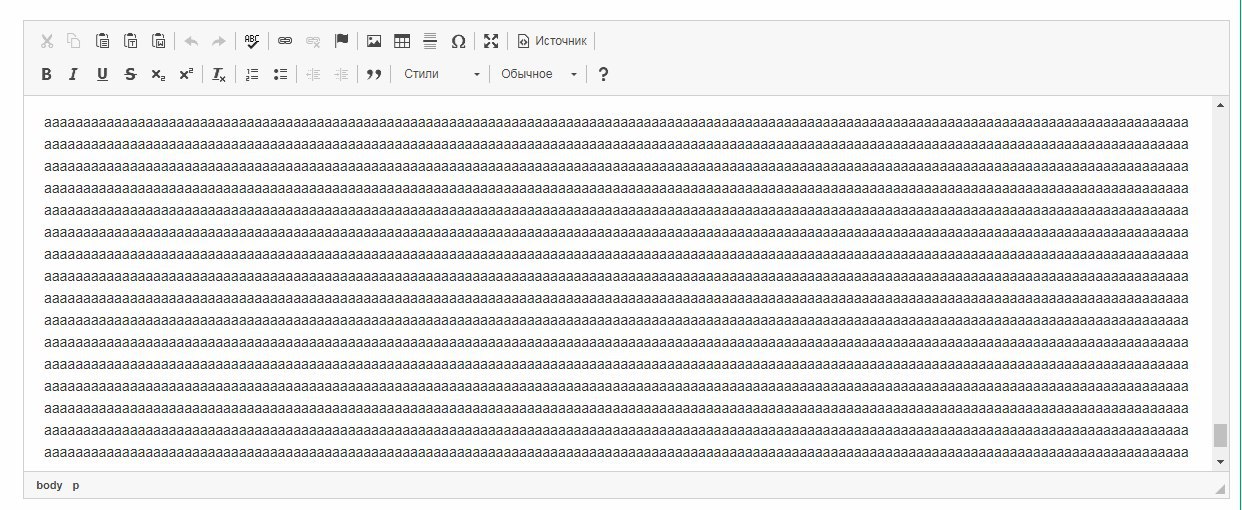The height and width of the screenshot is (510, 1242).
Task: Switch to Источник source view
Action: click(552, 41)
